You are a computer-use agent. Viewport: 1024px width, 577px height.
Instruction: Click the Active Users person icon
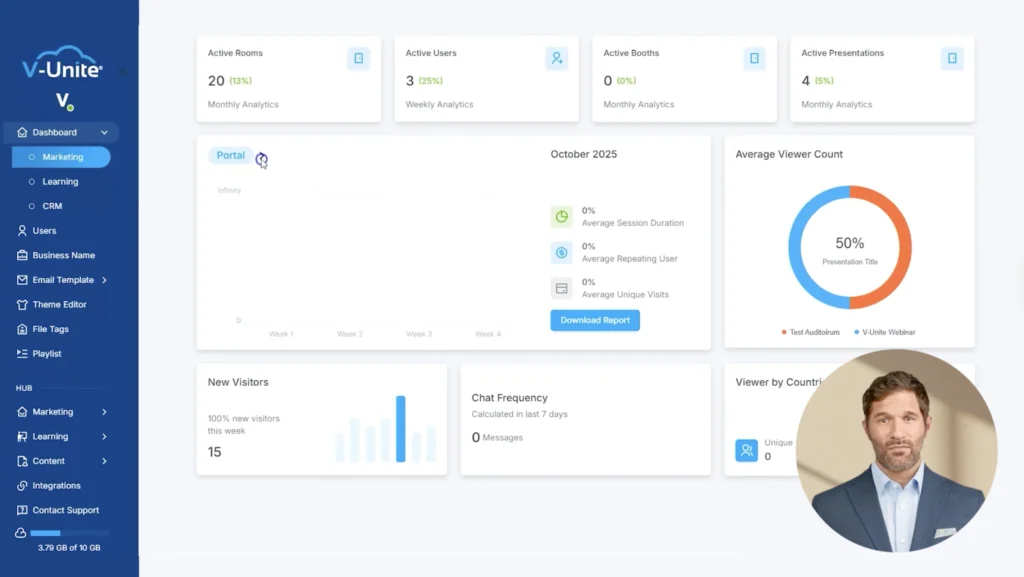[x=556, y=58]
